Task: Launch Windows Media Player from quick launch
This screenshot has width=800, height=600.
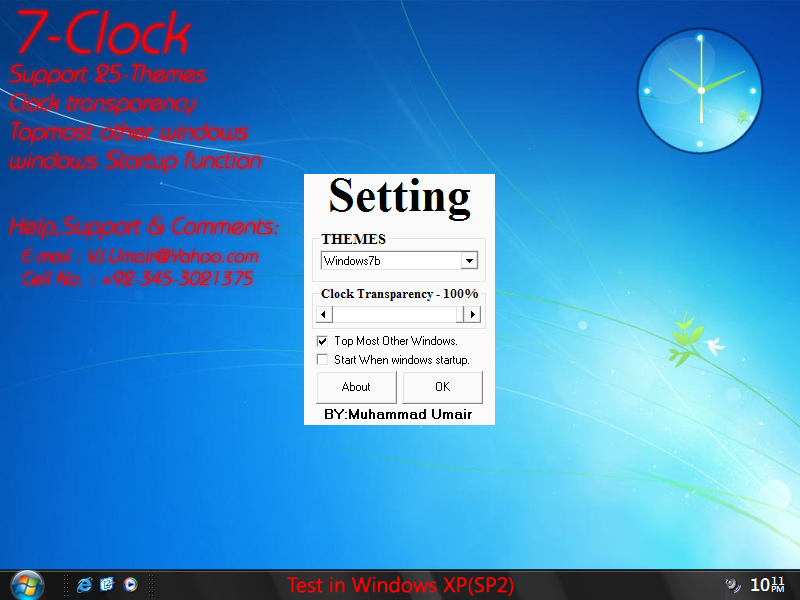Action: click(x=131, y=585)
